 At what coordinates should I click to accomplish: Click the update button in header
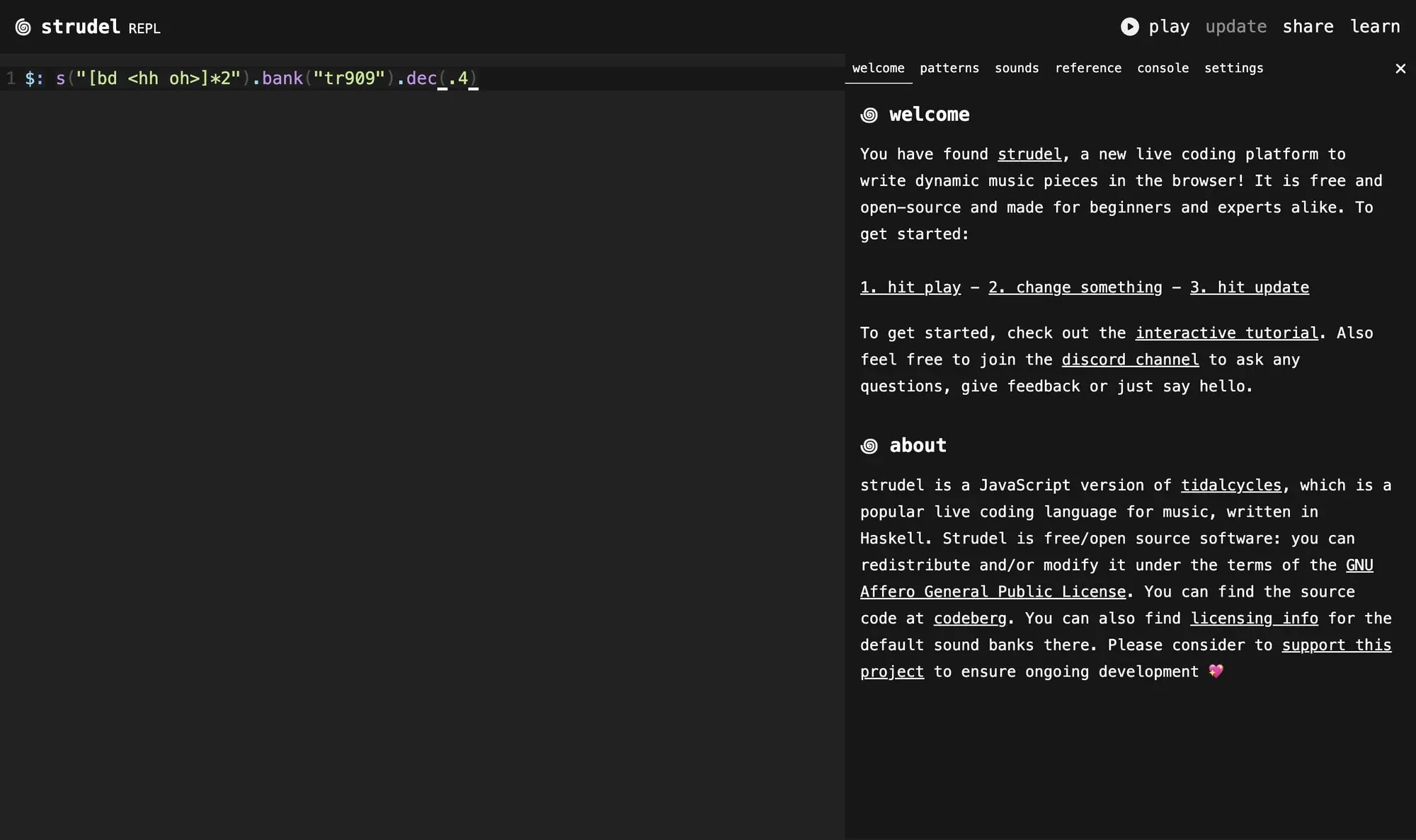point(1235,27)
